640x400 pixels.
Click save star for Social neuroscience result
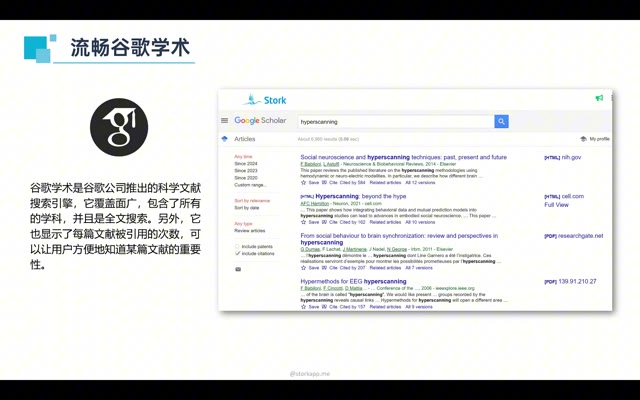(303, 182)
